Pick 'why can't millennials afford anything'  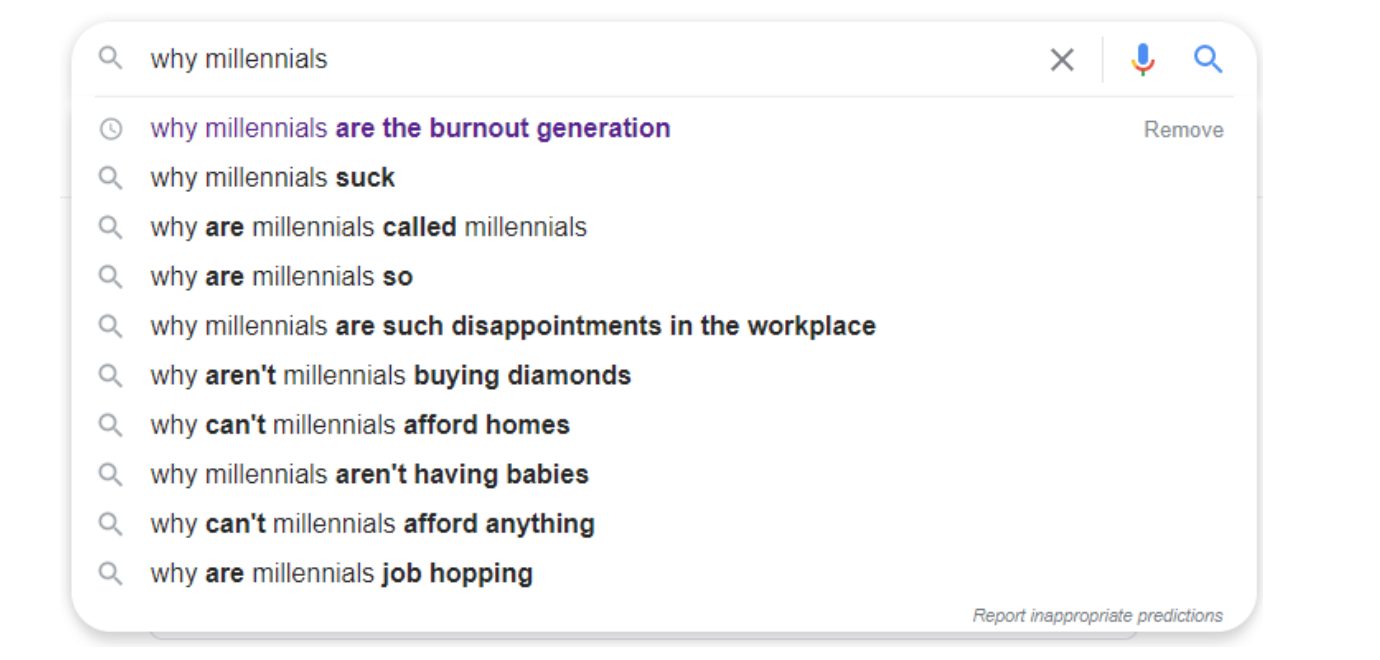(x=372, y=524)
